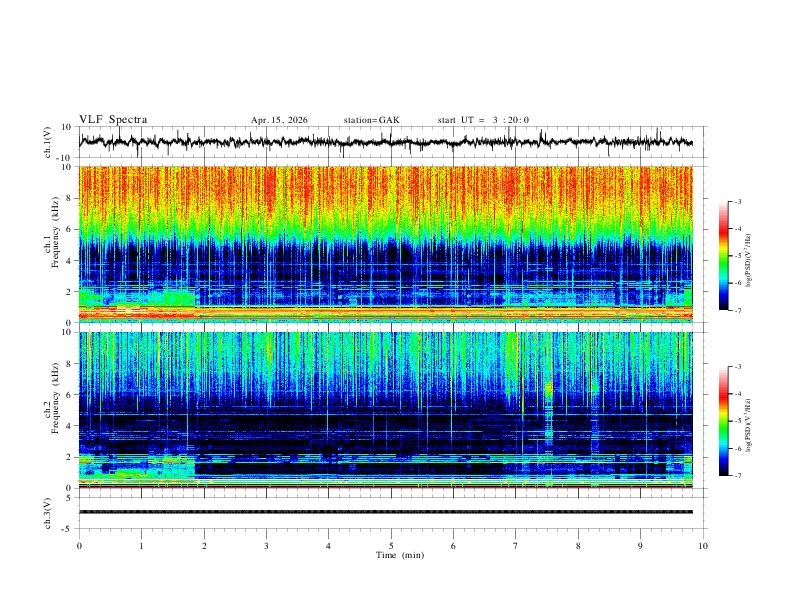Click the green low-frequency patch in ch.1 before 2 min
This screenshot has width=792, height=612.
136,297
